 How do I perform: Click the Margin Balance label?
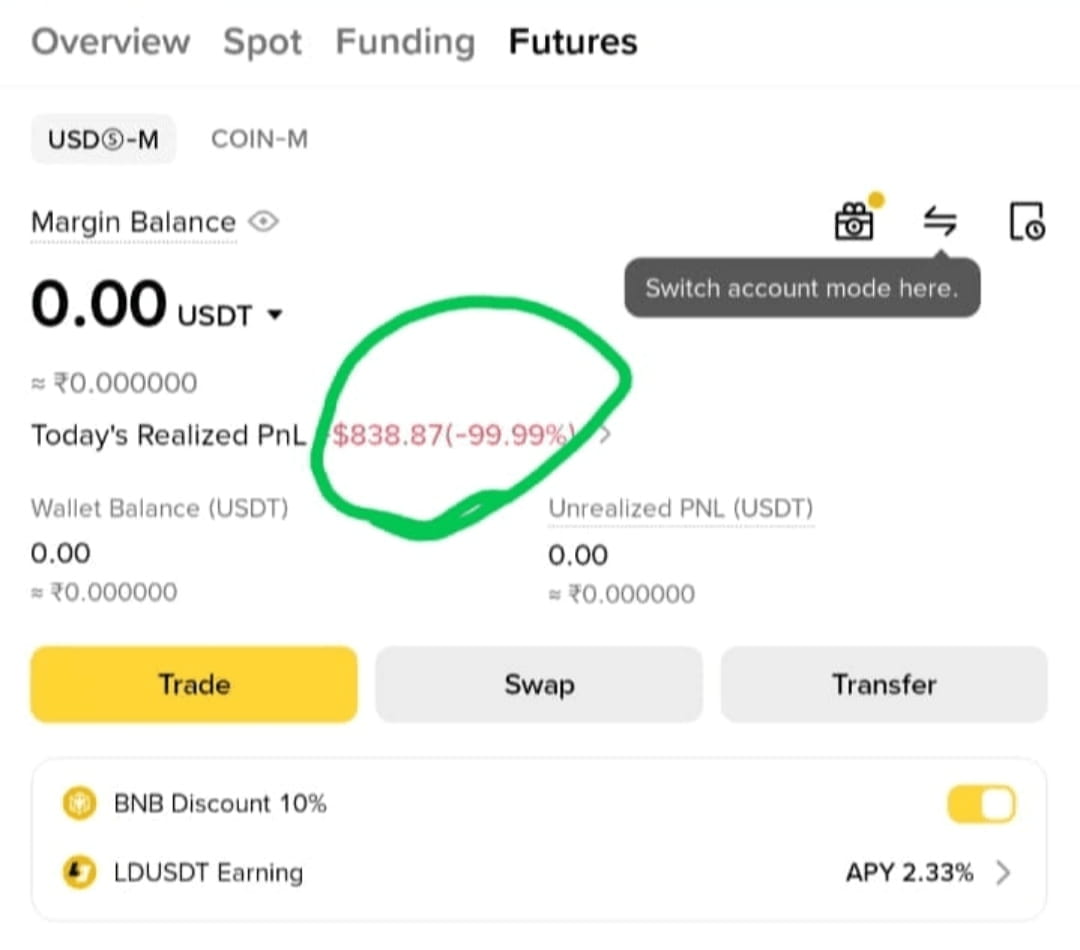coord(134,223)
